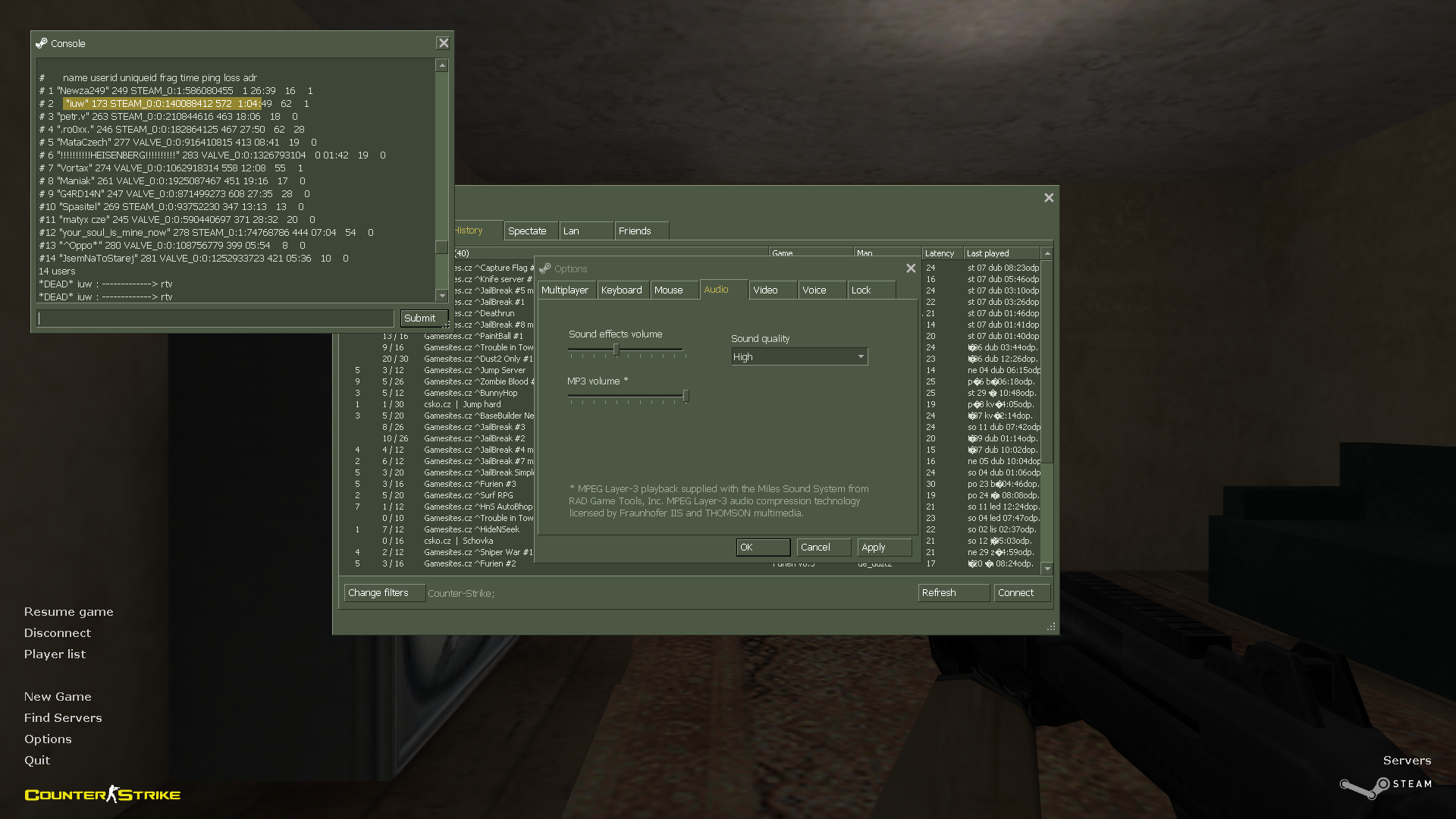Screen dimensions: 1456x819
Task: Sort servers by Latency column header
Action: coord(940,253)
